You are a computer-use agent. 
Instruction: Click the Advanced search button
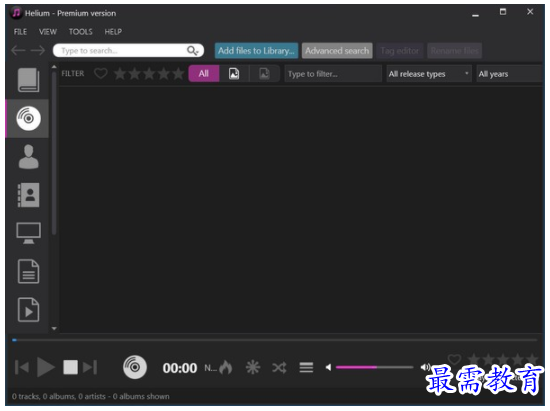pyautogui.click(x=337, y=51)
